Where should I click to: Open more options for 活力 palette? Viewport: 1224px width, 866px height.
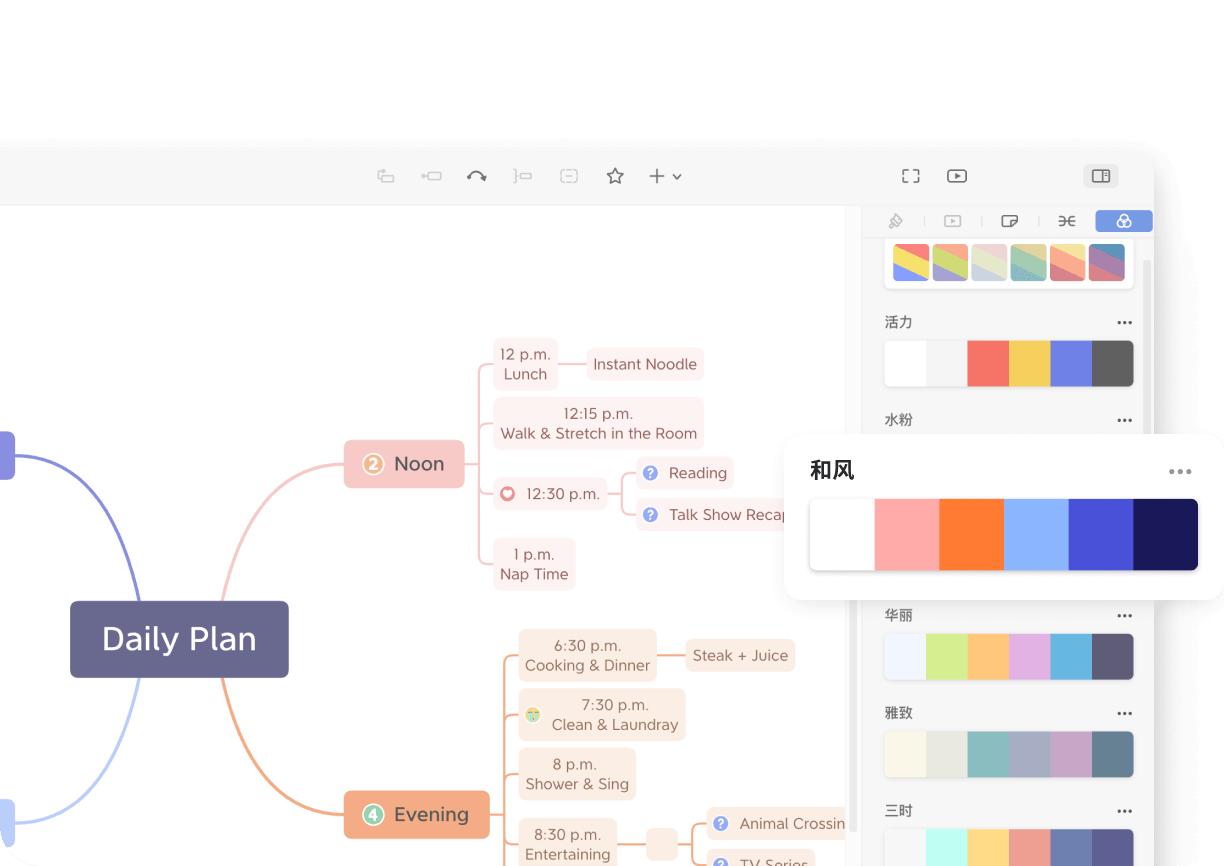coord(1124,323)
